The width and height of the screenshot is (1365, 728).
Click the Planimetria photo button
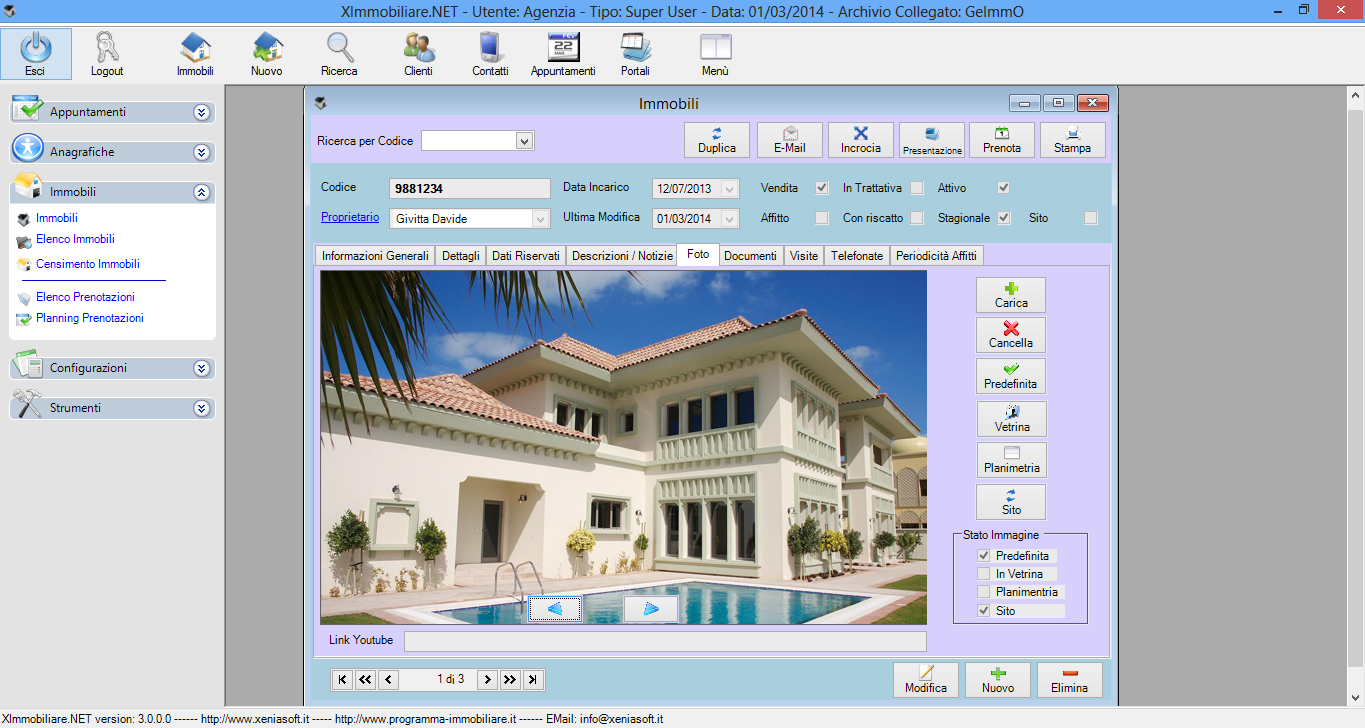(x=1011, y=460)
